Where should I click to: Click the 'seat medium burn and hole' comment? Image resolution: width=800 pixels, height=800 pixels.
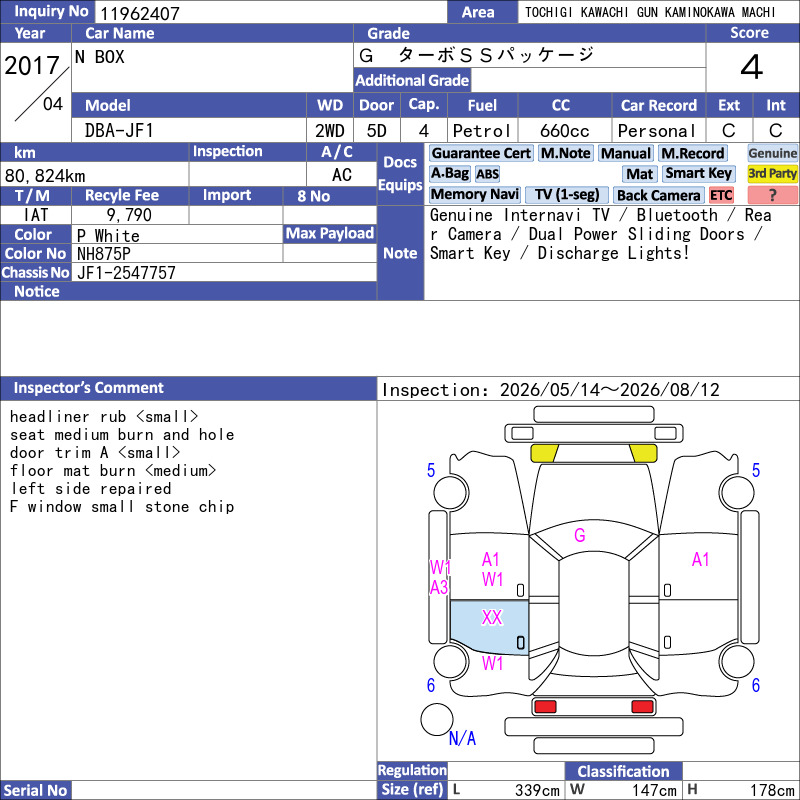(122, 435)
